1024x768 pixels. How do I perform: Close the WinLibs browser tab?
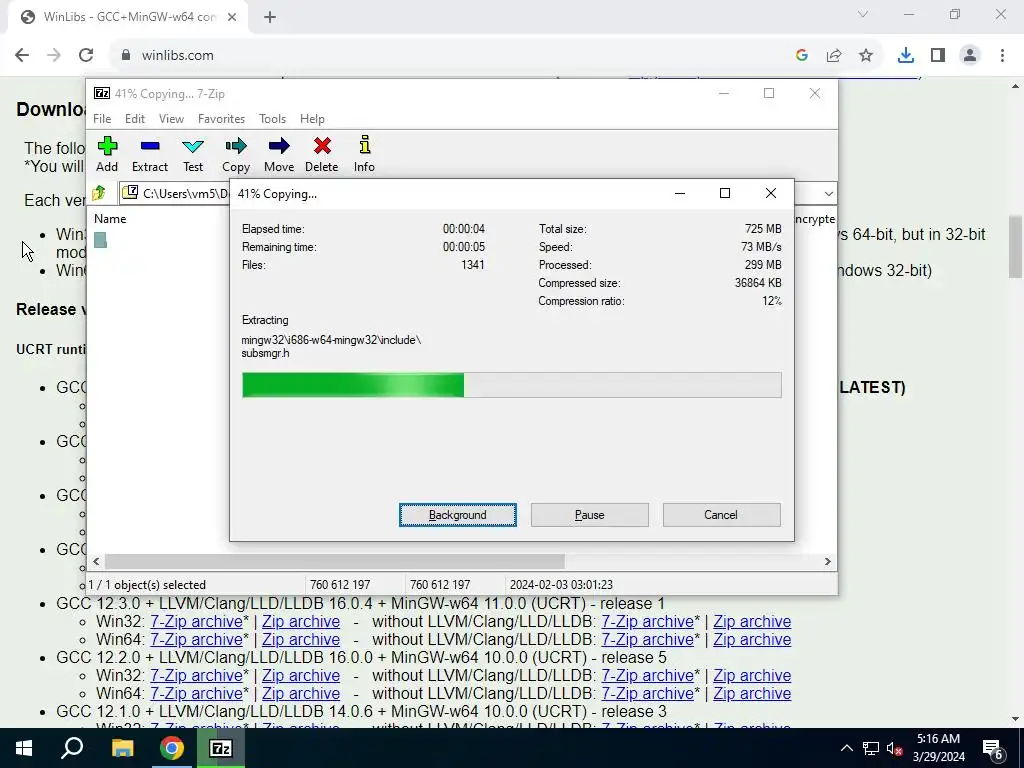(x=232, y=17)
